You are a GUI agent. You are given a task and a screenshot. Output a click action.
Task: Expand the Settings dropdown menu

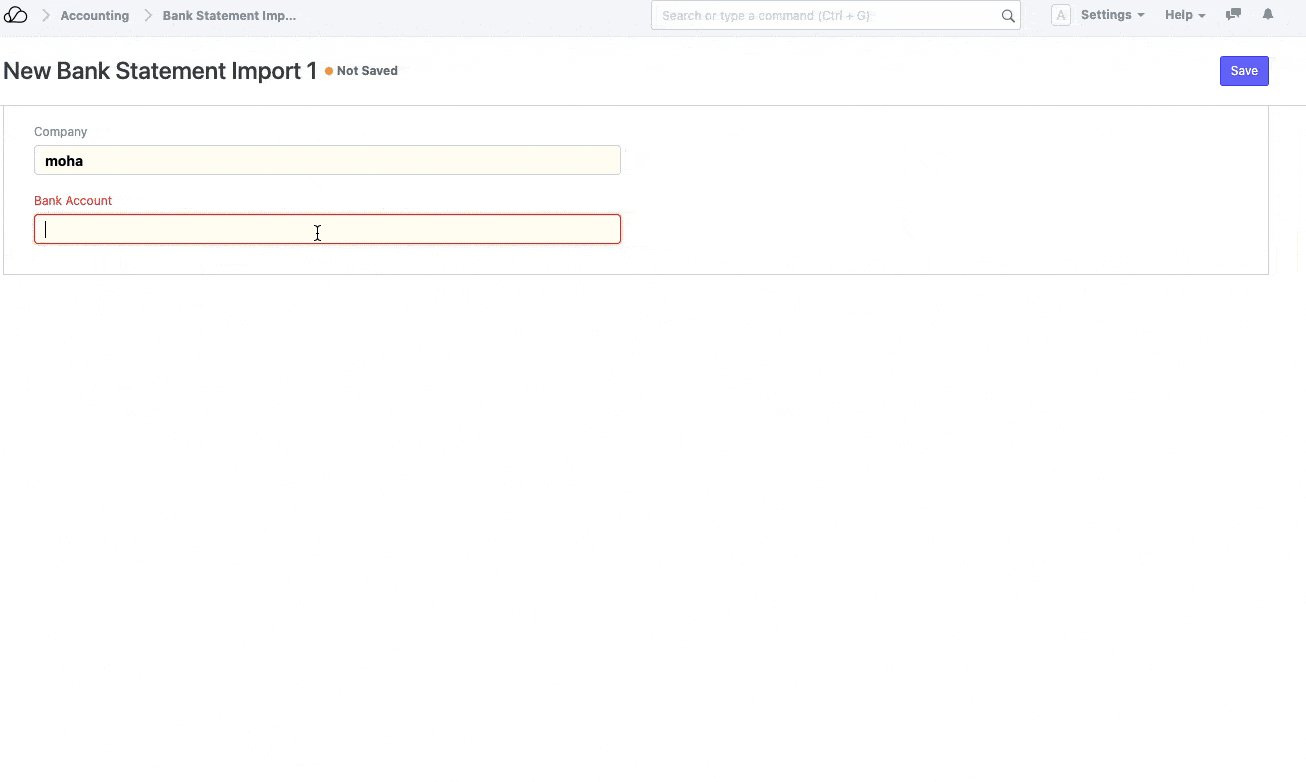click(1112, 15)
